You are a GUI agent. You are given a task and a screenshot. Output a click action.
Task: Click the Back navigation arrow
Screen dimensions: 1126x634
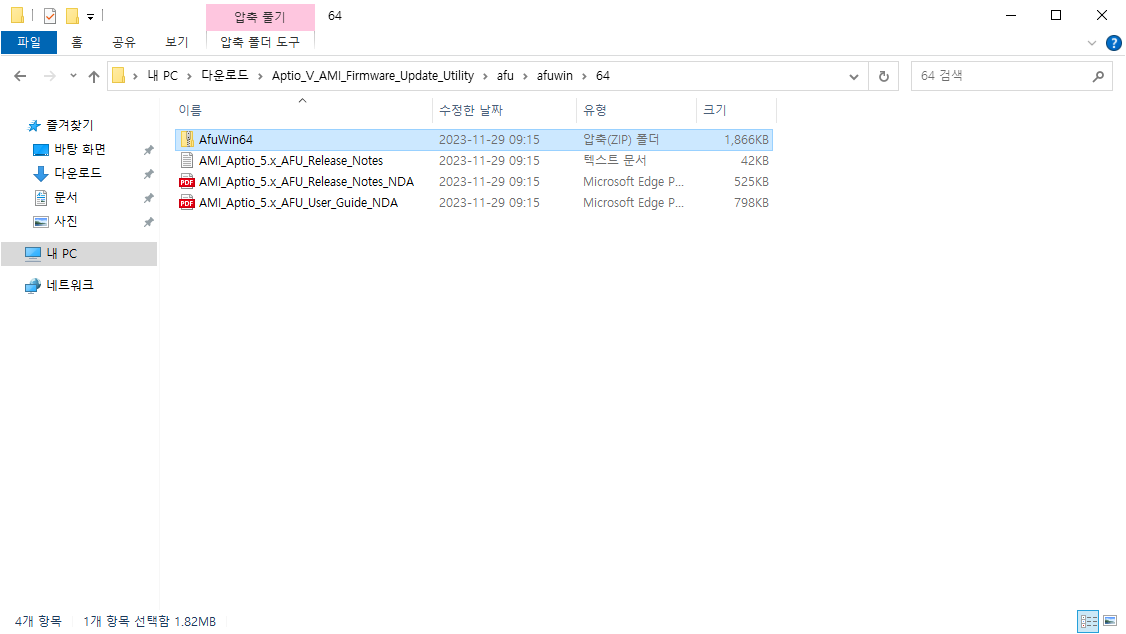click(20, 75)
